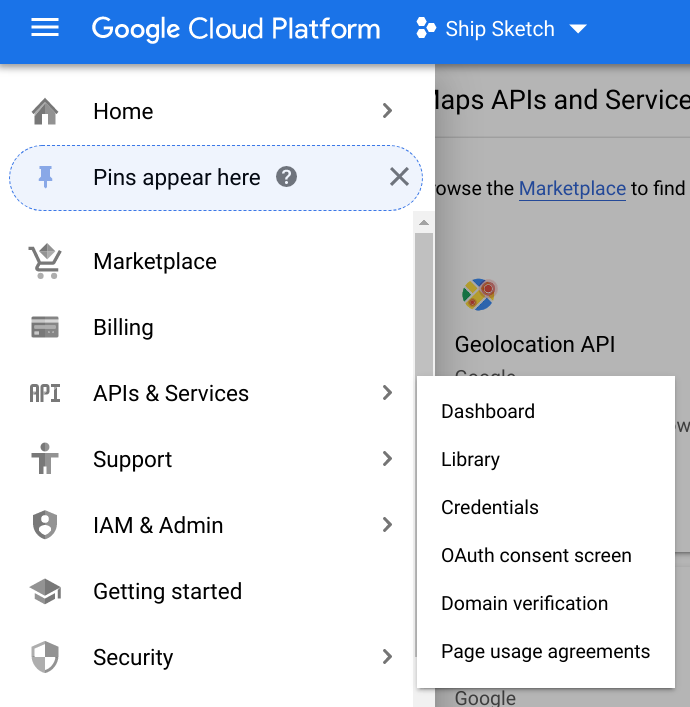Click the IAM & Admin shield icon
This screenshot has height=707, width=690.
[x=45, y=525]
